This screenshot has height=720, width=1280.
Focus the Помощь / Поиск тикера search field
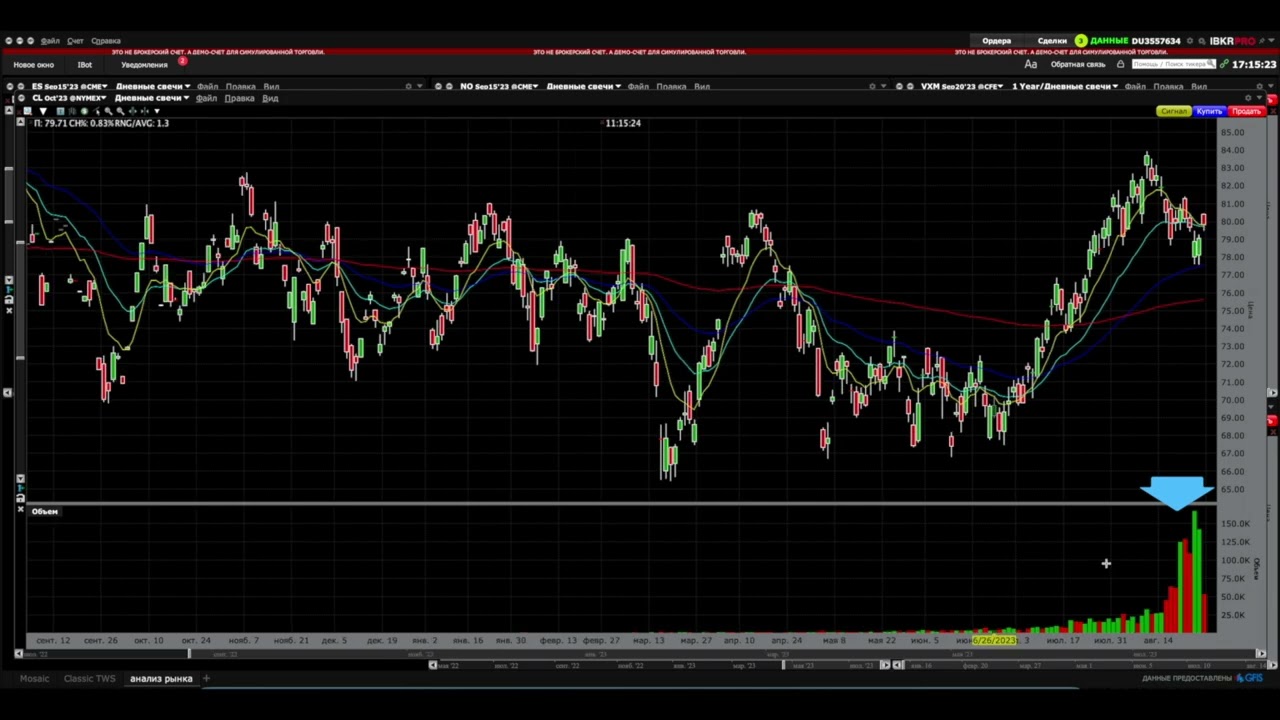pyautogui.click(x=1174, y=64)
